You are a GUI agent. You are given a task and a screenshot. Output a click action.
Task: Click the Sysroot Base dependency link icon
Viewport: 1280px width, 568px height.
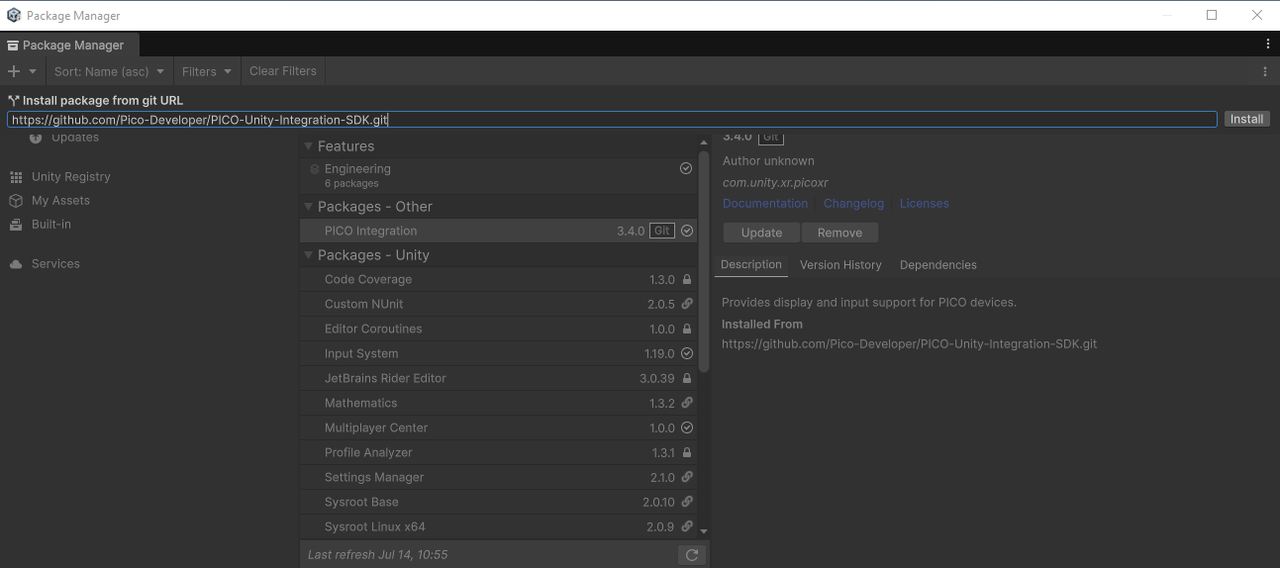click(687, 502)
